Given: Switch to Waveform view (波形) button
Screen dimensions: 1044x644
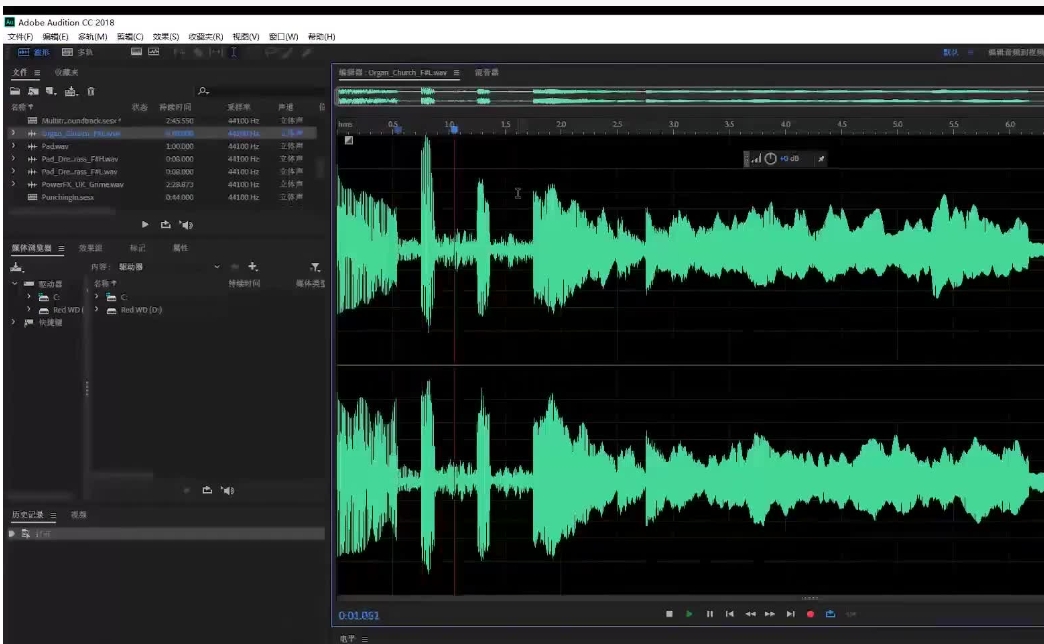Looking at the screenshot, I should coord(33,52).
